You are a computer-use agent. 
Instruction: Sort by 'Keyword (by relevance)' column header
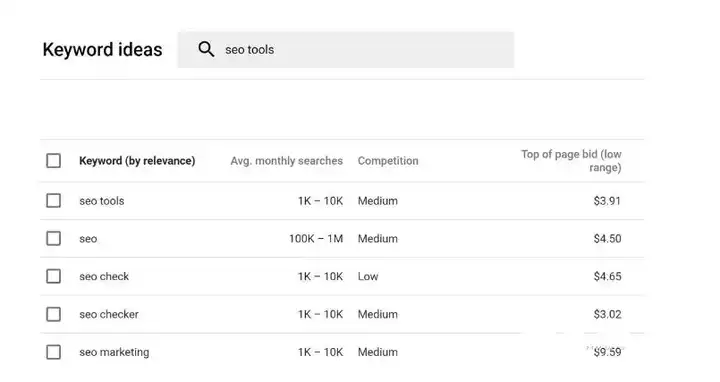click(137, 161)
